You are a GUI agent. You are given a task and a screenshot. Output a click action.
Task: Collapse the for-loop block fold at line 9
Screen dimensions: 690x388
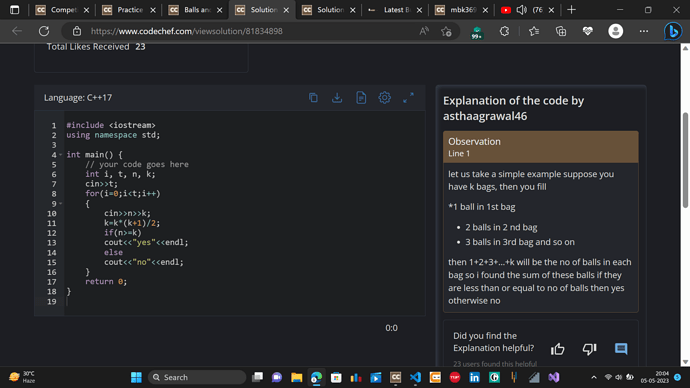60,204
